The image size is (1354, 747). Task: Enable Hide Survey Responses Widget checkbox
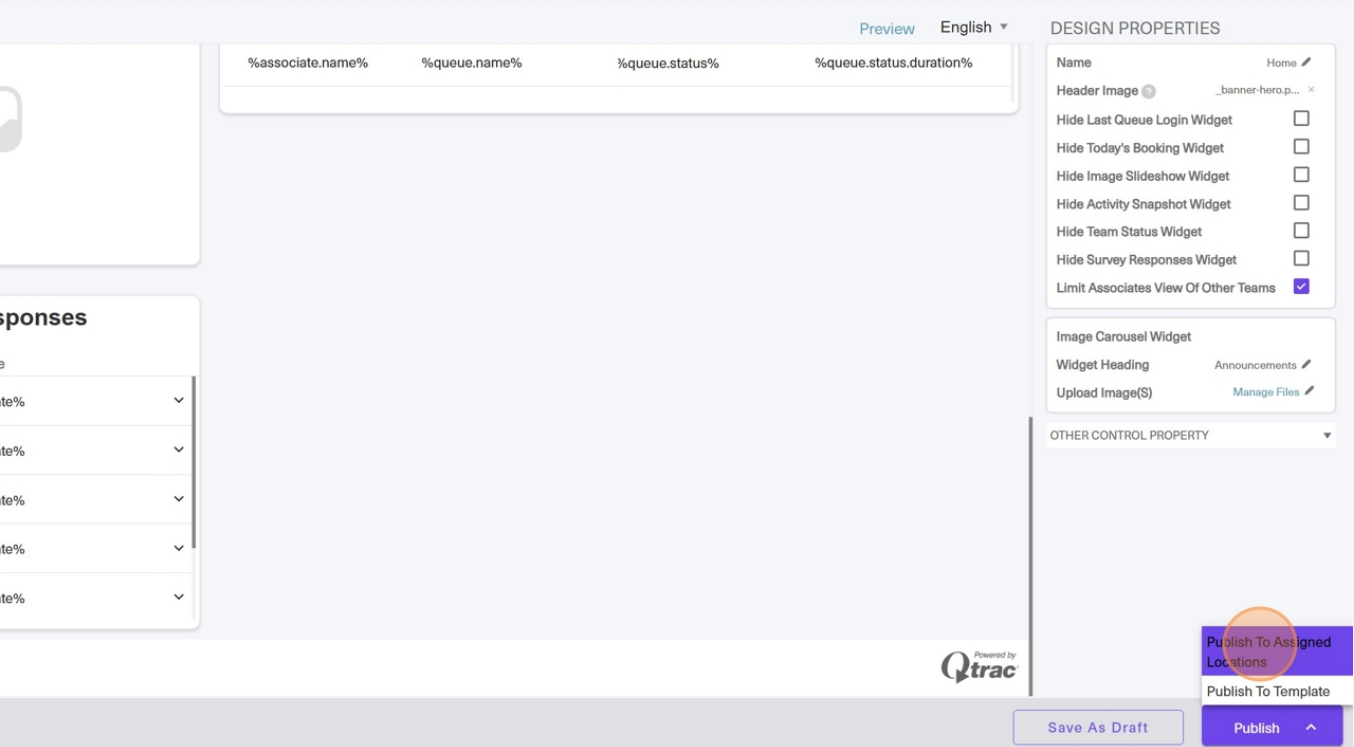(1301, 258)
